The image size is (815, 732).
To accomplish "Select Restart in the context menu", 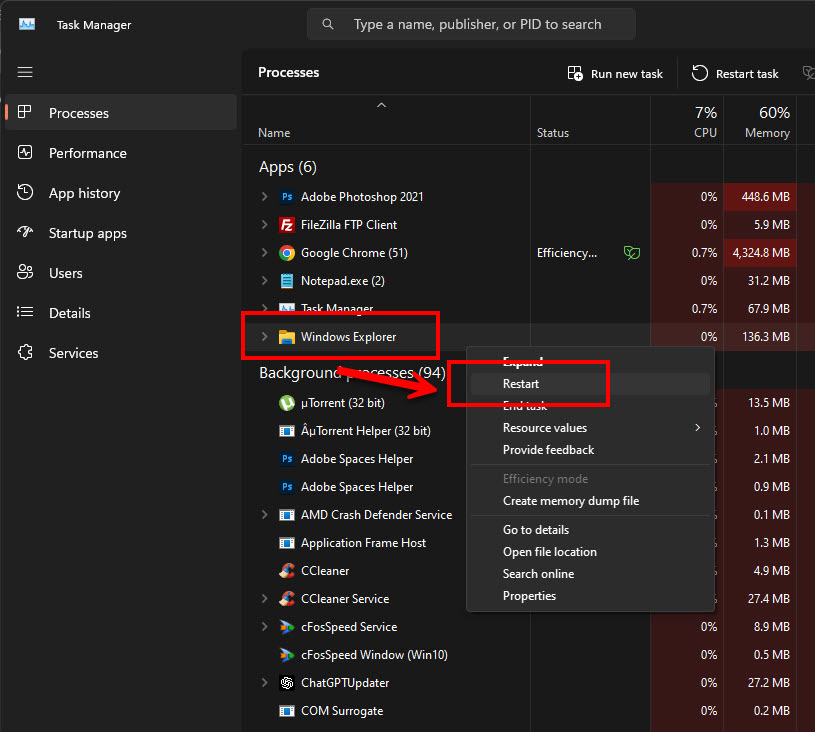I will click(x=590, y=384).
